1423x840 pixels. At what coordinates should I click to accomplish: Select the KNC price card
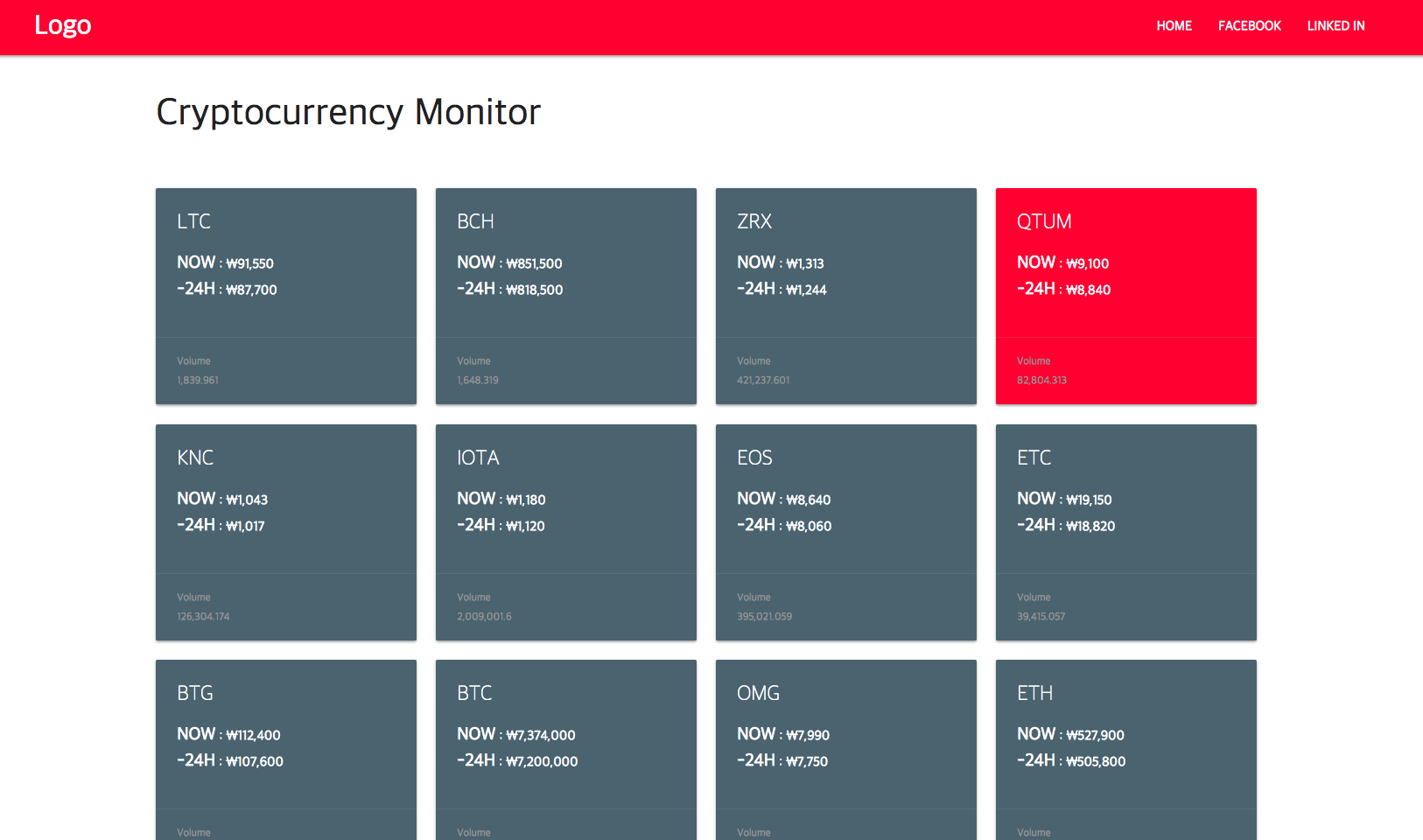point(285,532)
